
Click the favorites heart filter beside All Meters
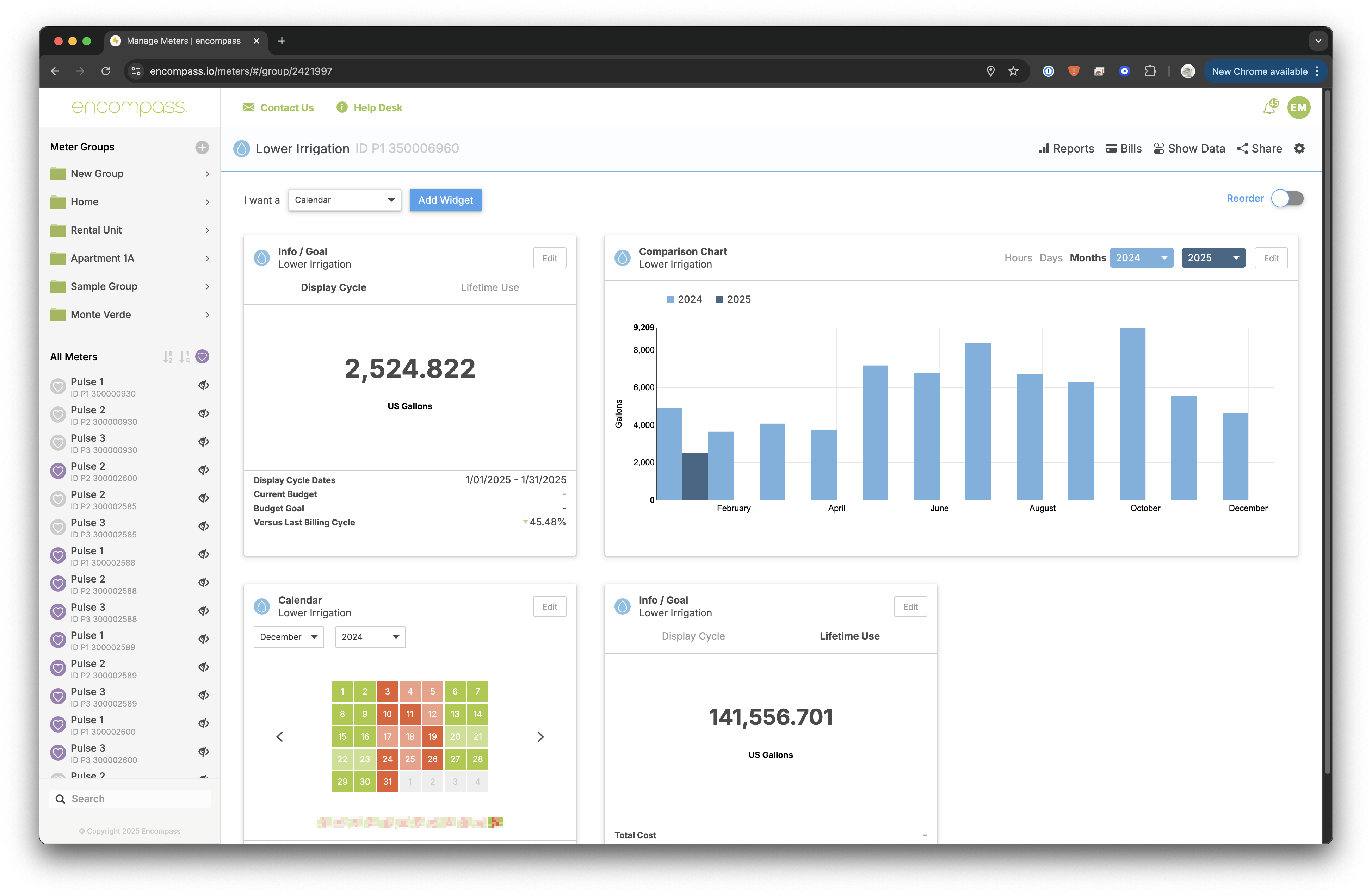tap(202, 357)
